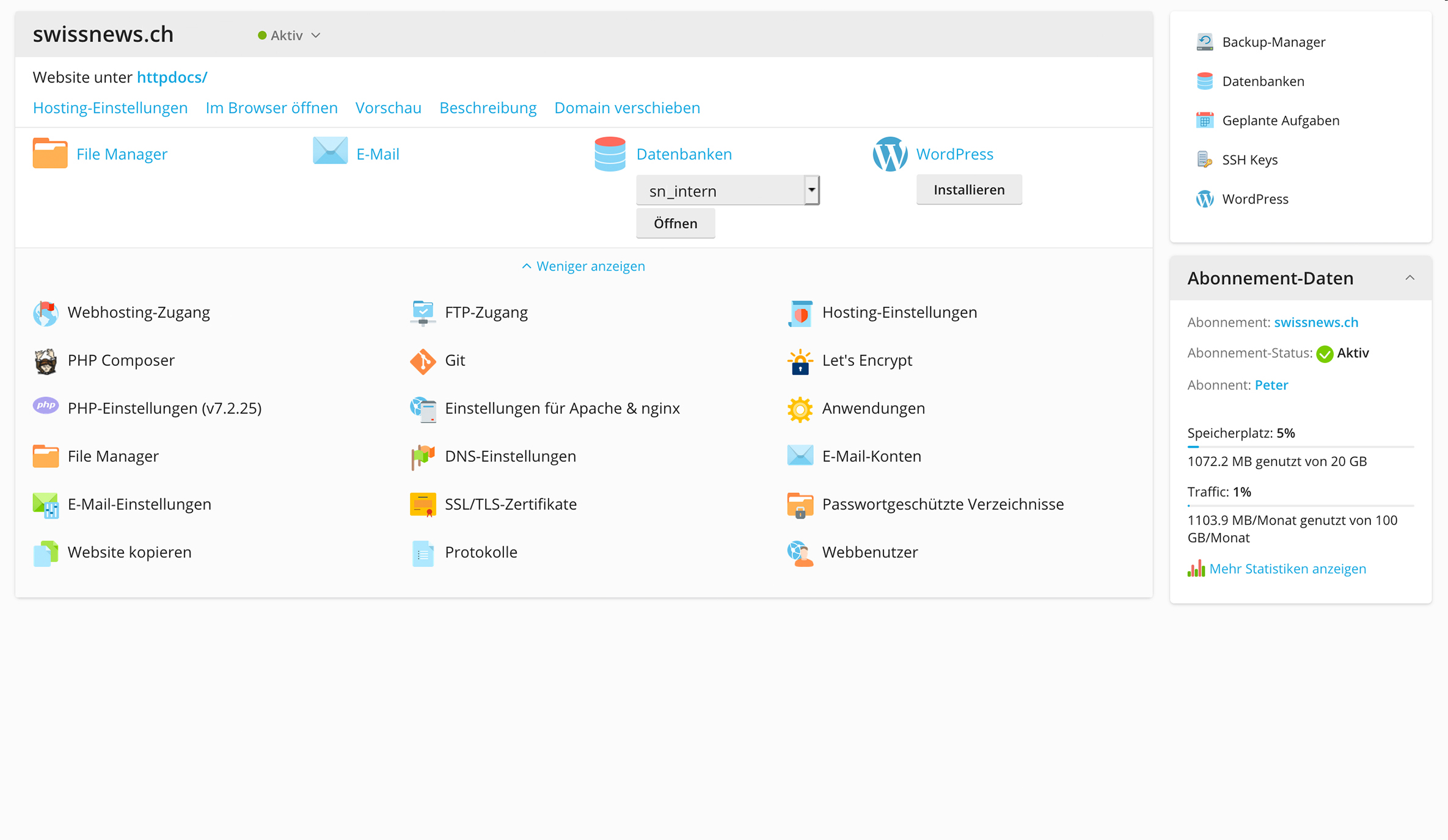Open the httpdocs/ folder link
This screenshot has width=1448, height=840.
coord(172,78)
